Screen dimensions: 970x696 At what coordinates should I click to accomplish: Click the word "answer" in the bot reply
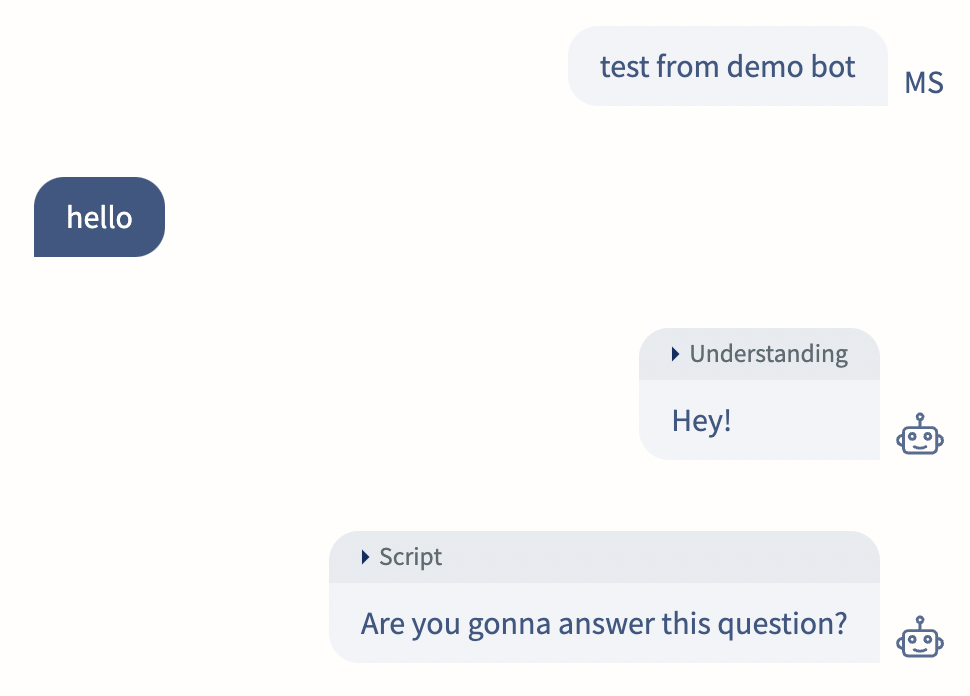point(606,624)
